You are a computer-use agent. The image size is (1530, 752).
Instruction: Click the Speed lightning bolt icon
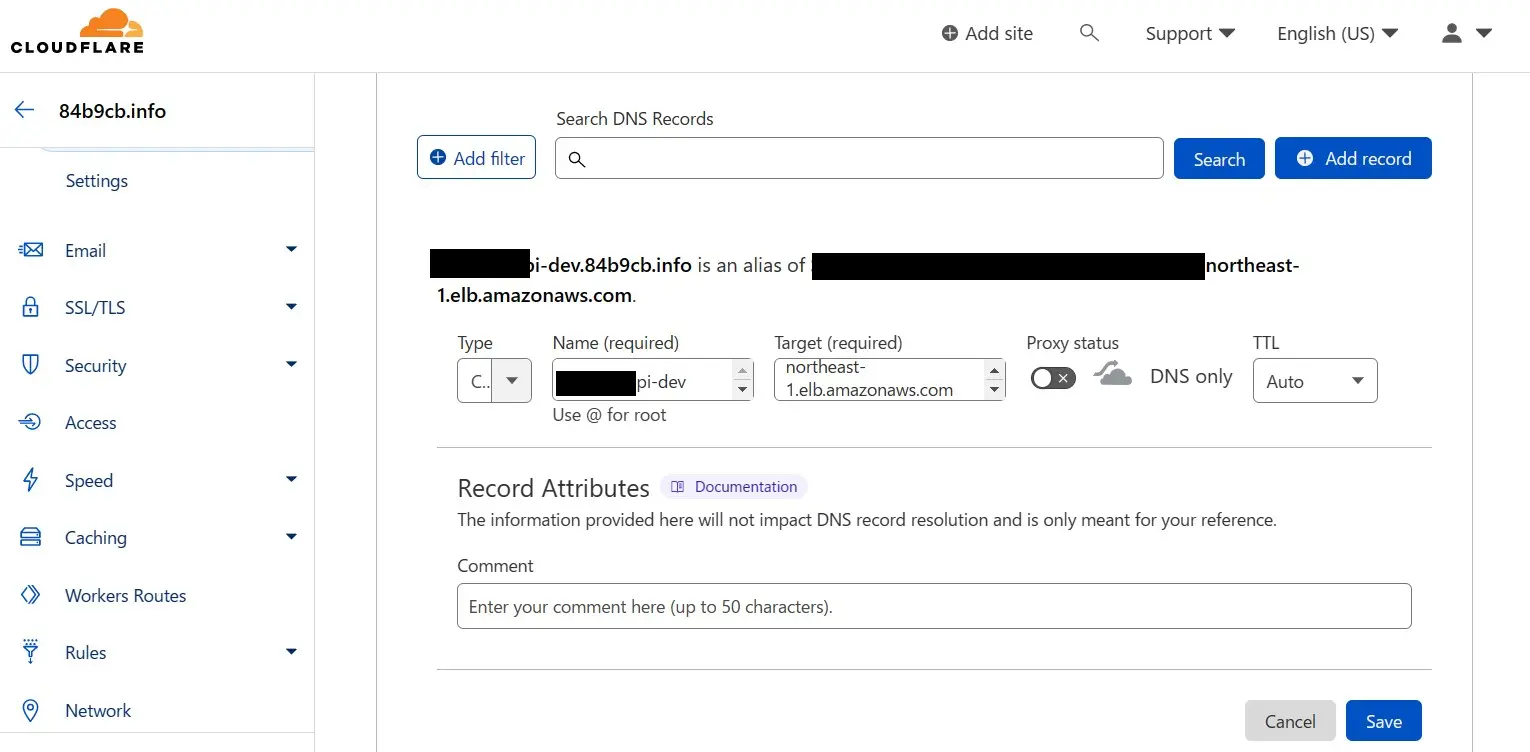click(31, 480)
